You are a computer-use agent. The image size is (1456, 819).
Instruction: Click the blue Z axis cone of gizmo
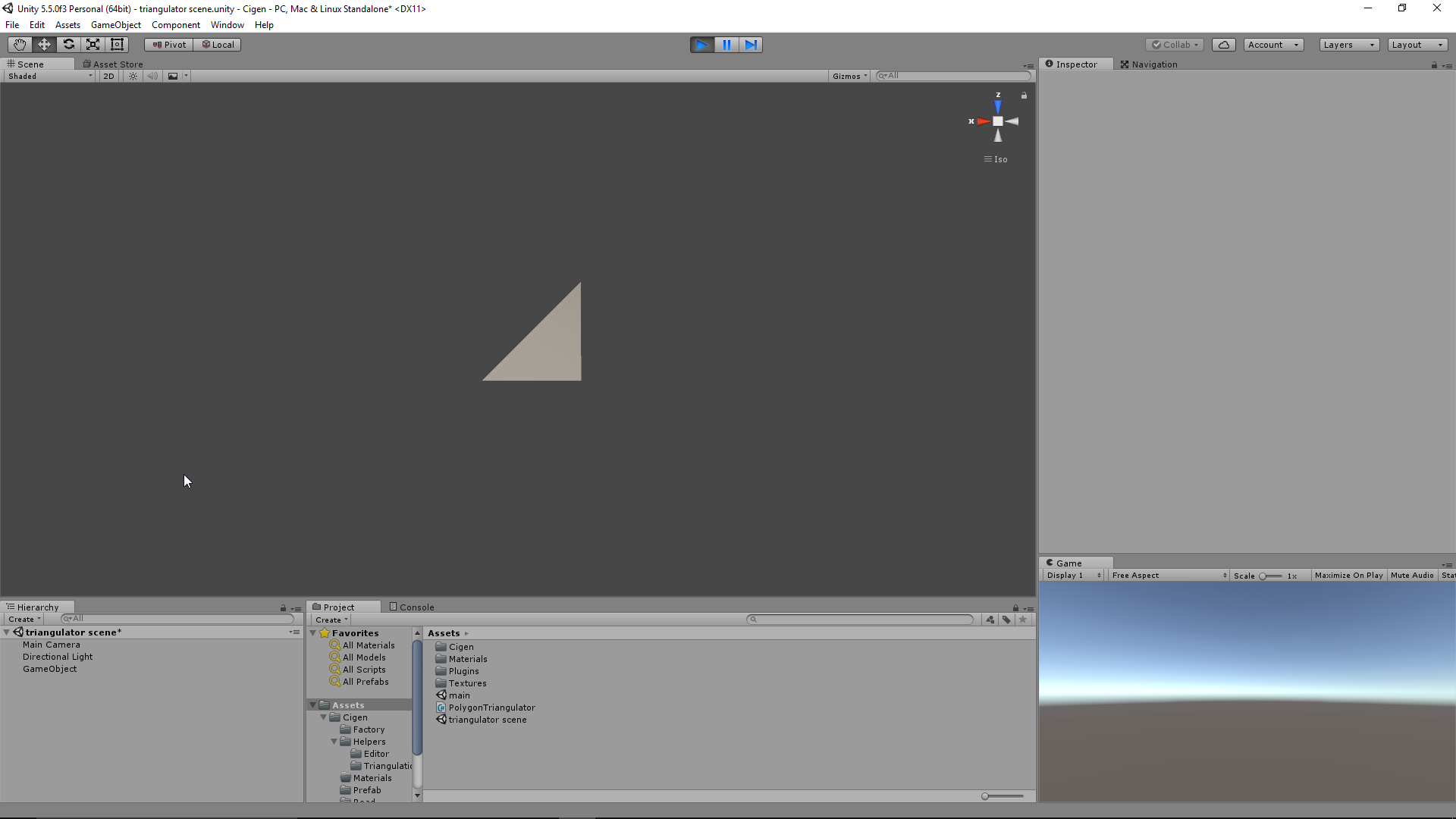pyautogui.click(x=998, y=107)
